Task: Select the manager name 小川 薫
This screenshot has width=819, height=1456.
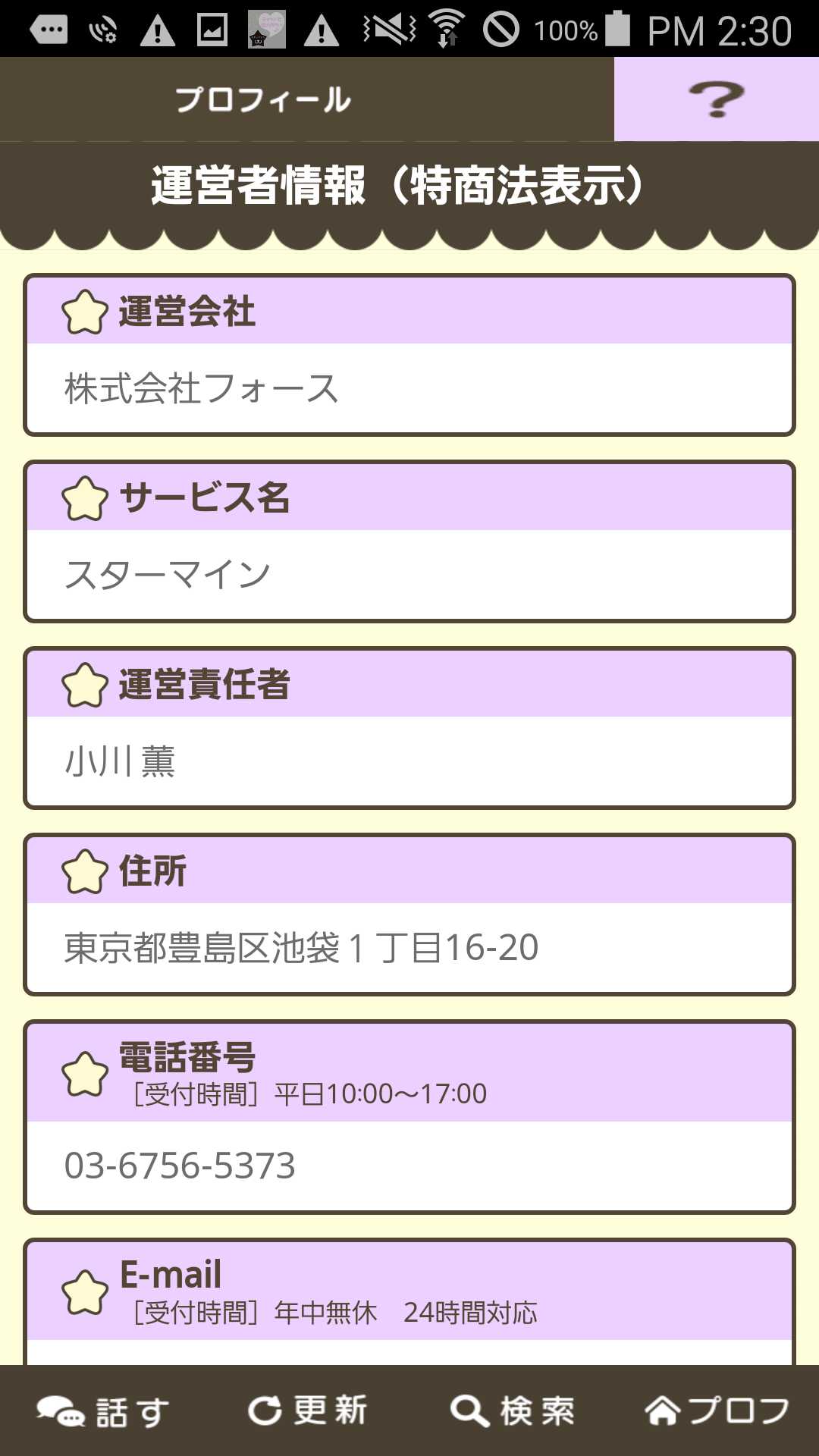Action: (120, 761)
